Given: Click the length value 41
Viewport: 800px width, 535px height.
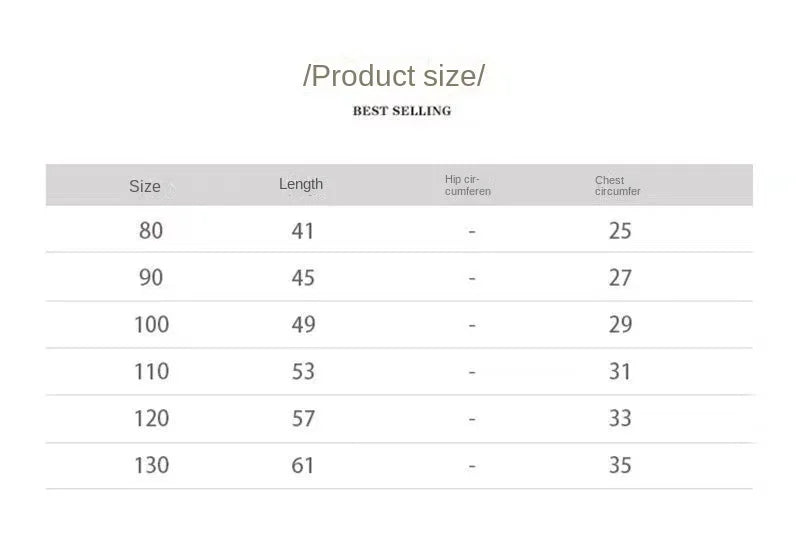Looking at the screenshot, I should (x=303, y=231).
